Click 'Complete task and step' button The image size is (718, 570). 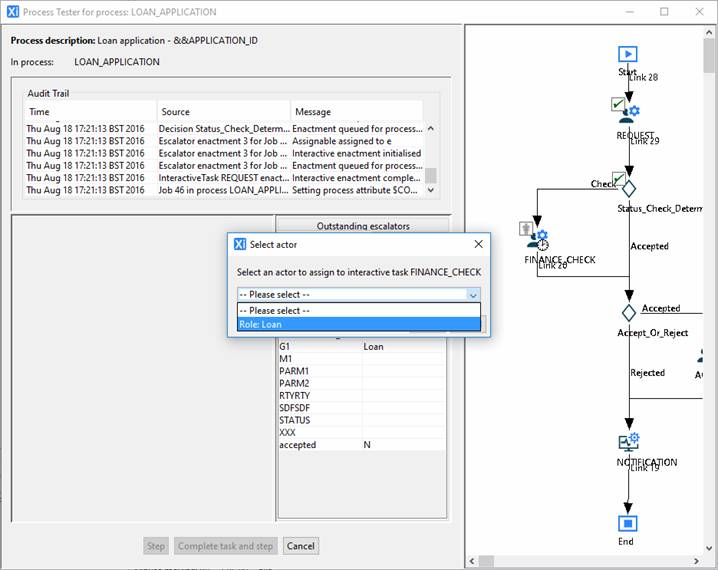coord(225,546)
